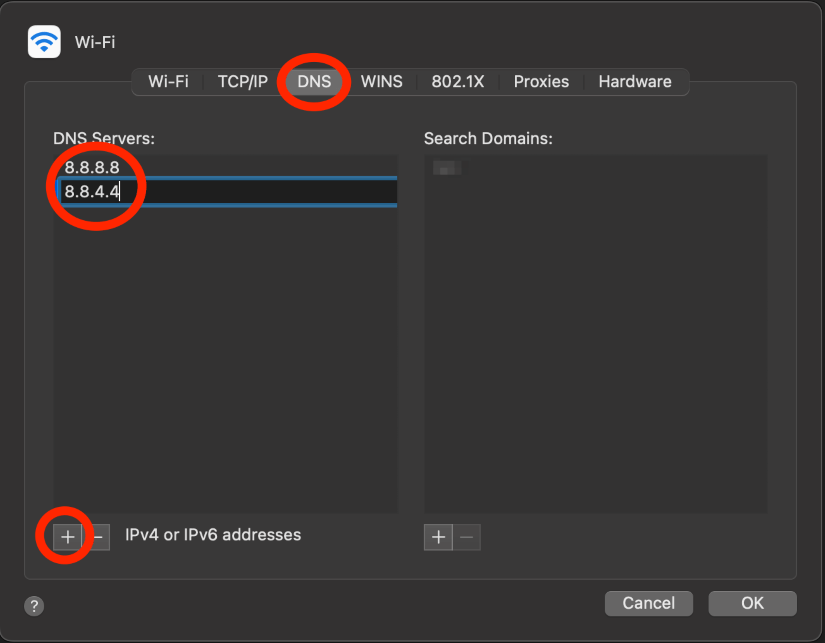Go to the WINS tab
Image resolution: width=825 pixels, height=643 pixels.
coord(381,82)
